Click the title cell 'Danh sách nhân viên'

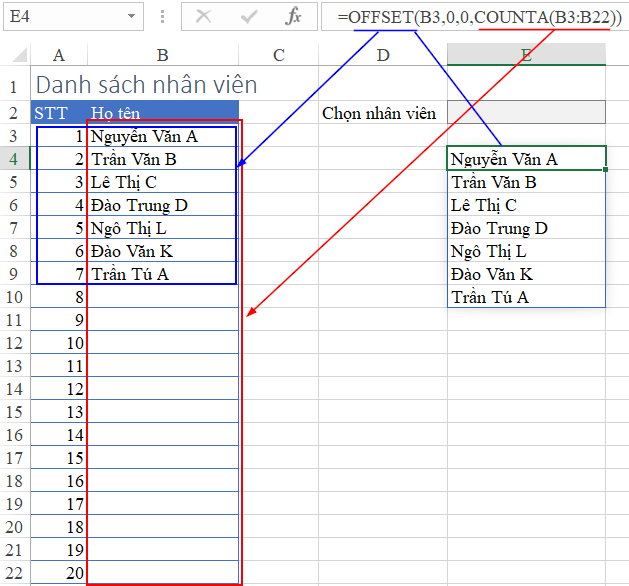tap(146, 85)
